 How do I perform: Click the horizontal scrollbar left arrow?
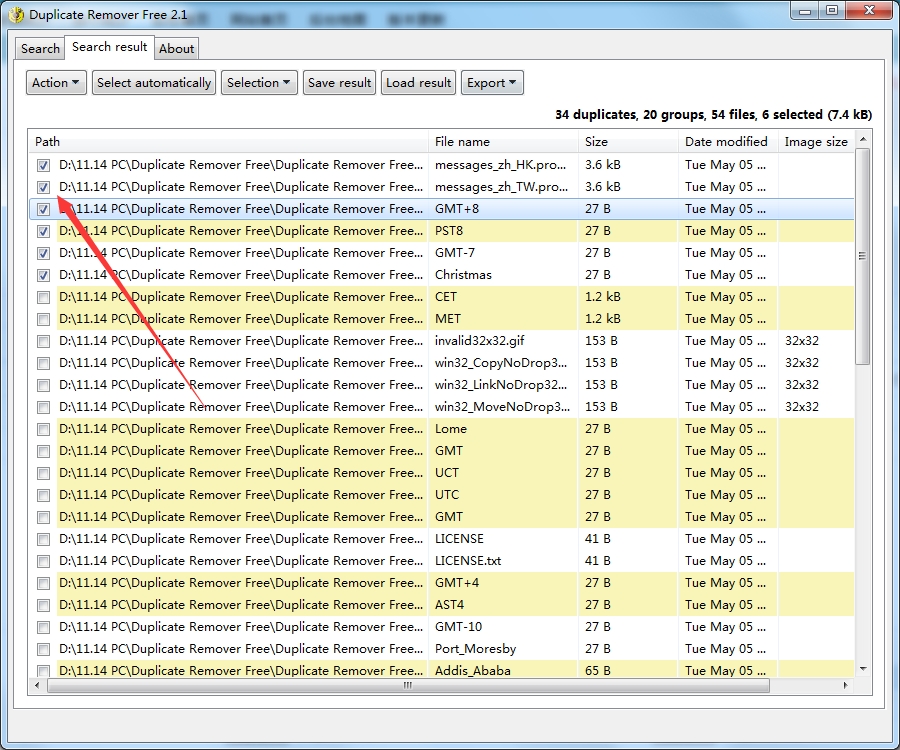tap(38, 686)
